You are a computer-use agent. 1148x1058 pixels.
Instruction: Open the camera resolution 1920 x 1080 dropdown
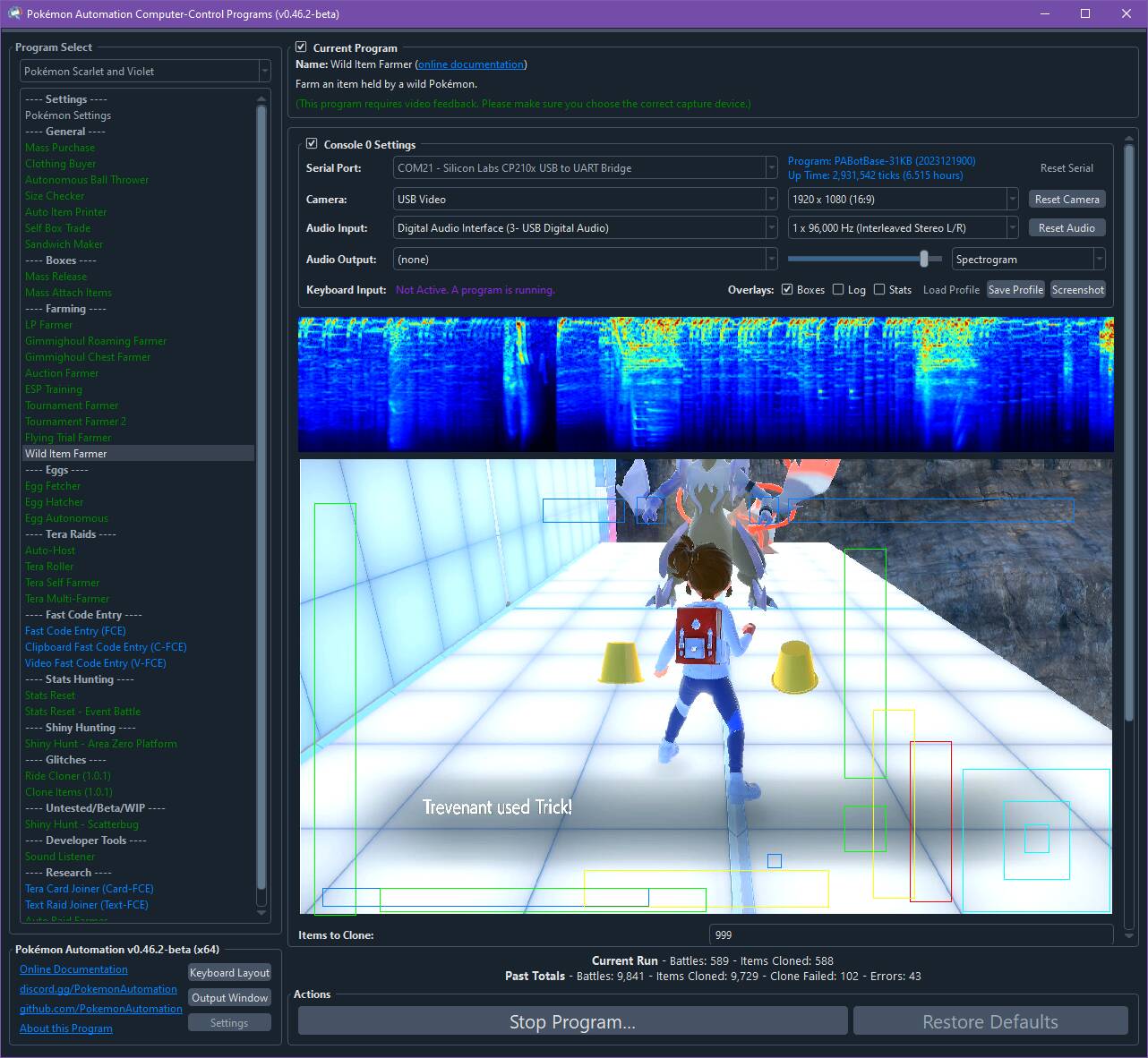[x=903, y=200]
